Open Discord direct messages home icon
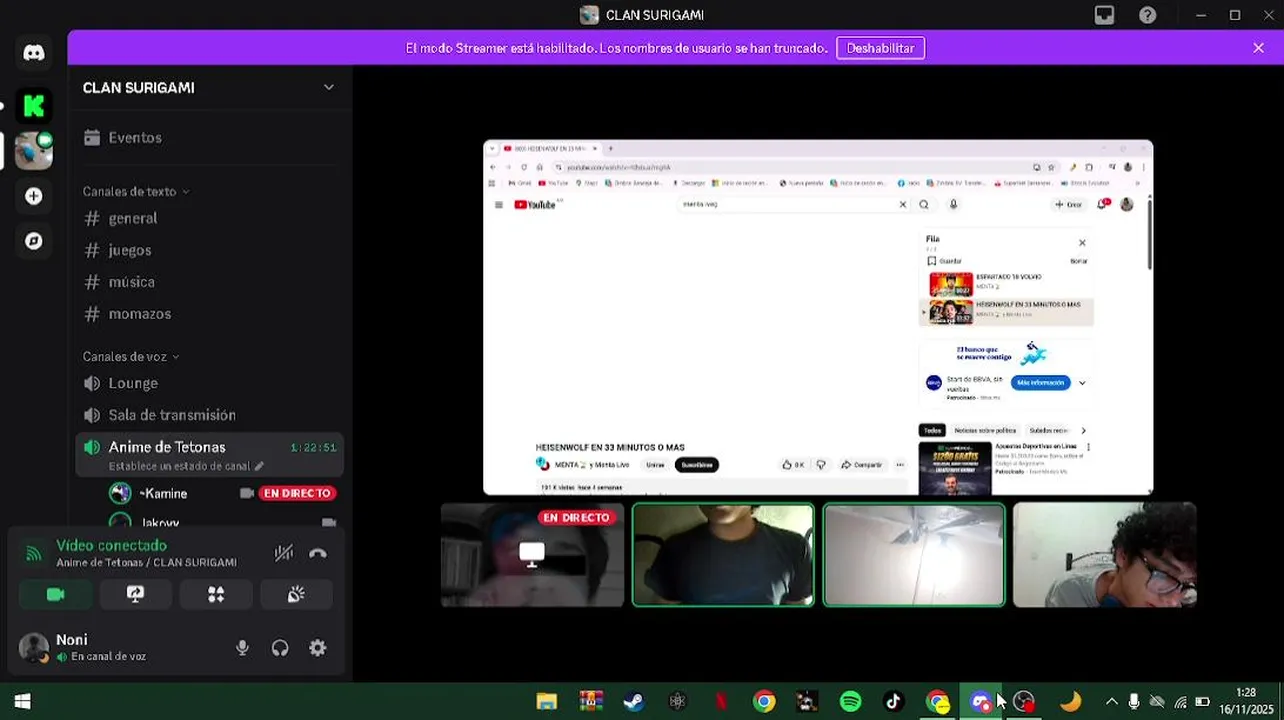The width and height of the screenshot is (1284, 720). coord(34,53)
